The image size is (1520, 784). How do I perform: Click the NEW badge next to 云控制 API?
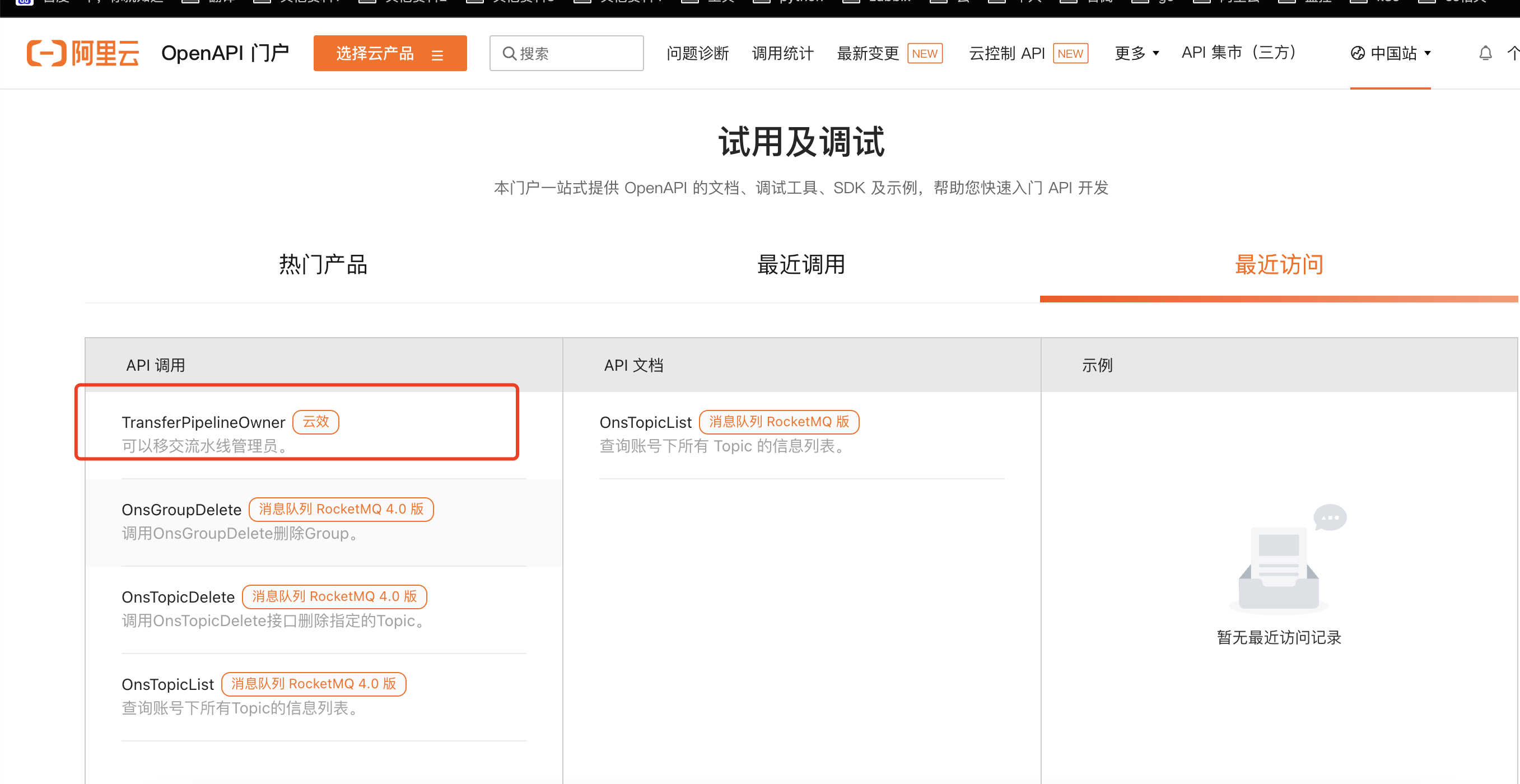point(1070,53)
